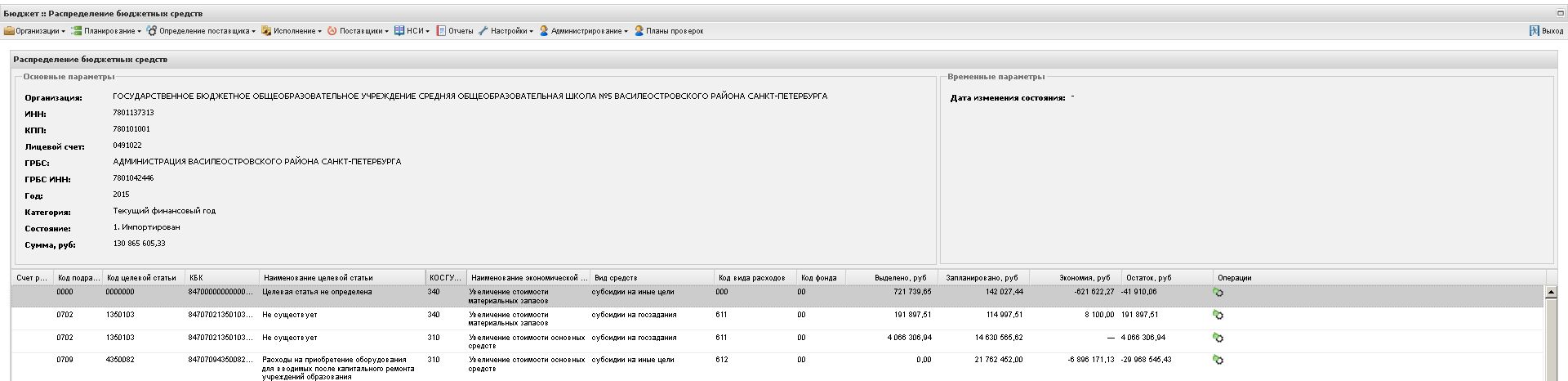The width and height of the screenshot is (1568, 381).
Task: Expand the Администрирование menu
Action: [584, 31]
